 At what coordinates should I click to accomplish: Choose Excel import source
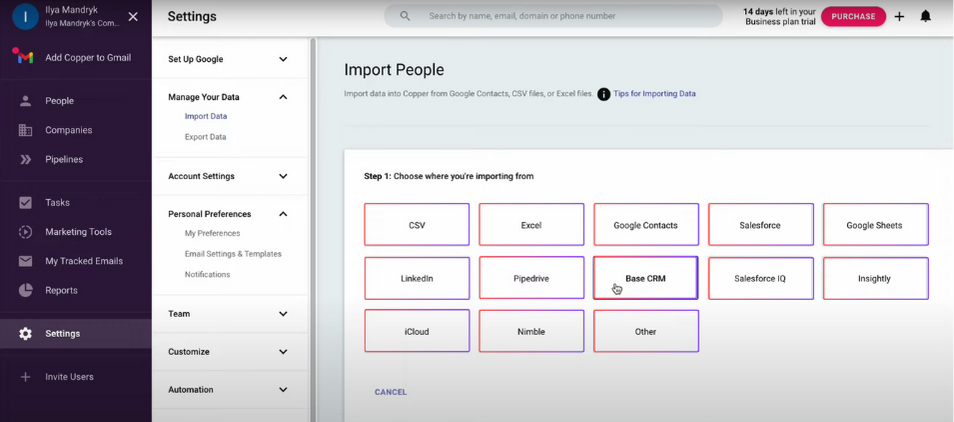coord(531,224)
